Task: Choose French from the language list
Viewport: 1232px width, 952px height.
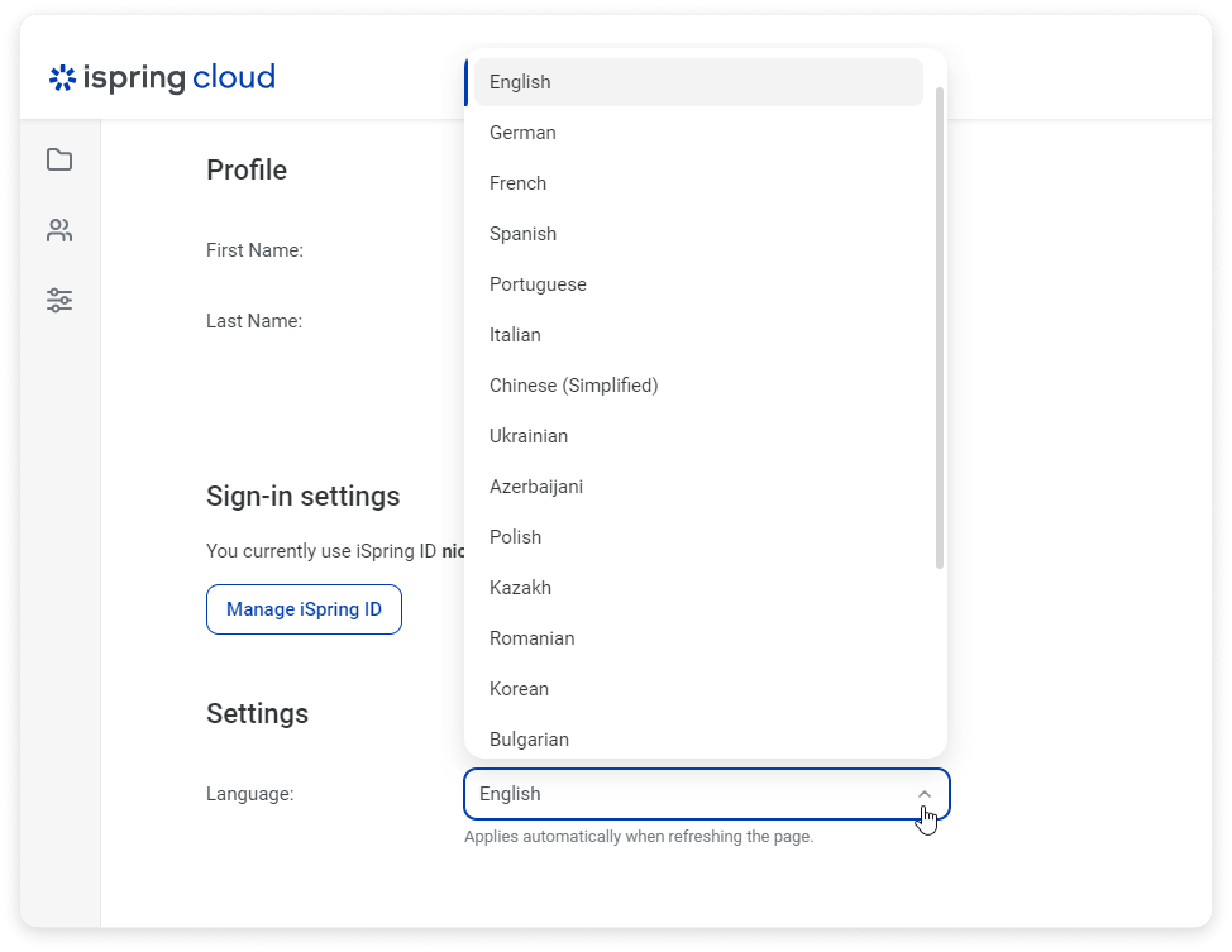Action: 698,183
